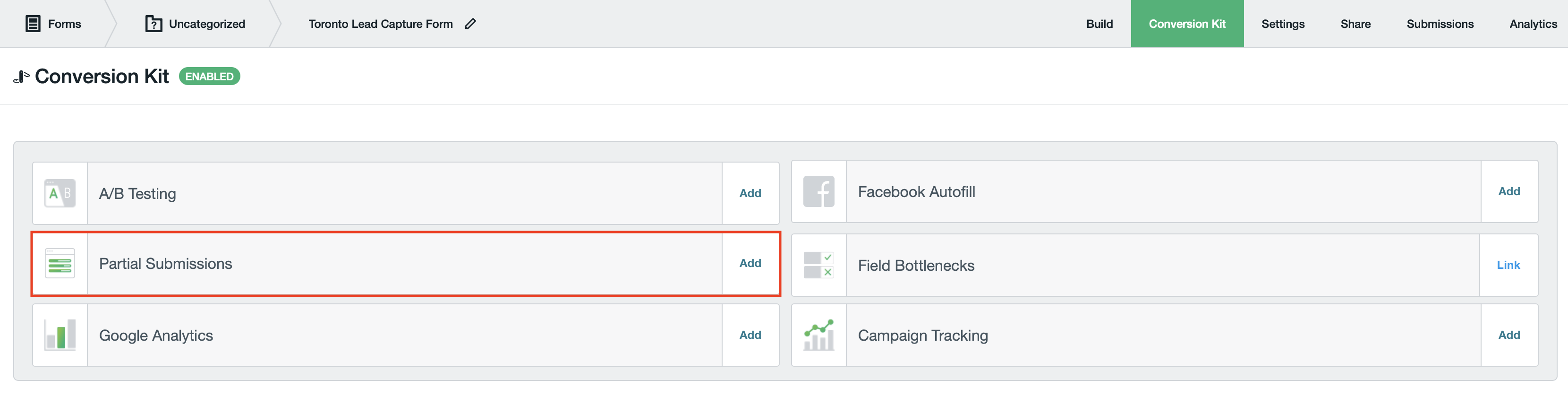Click the Field Bottlenecks icon
The width and height of the screenshot is (1568, 396).
(x=818, y=265)
